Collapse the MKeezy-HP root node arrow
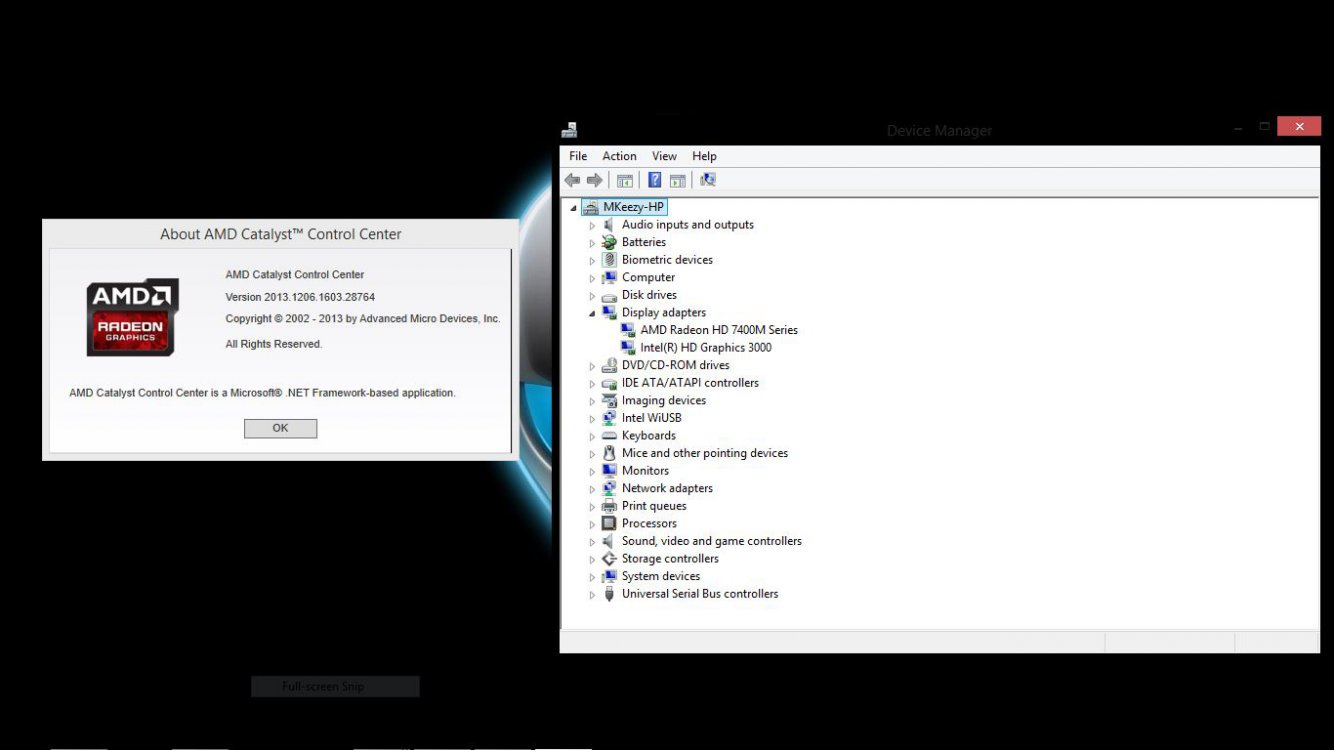Viewport: 1334px width, 750px height. [573, 208]
